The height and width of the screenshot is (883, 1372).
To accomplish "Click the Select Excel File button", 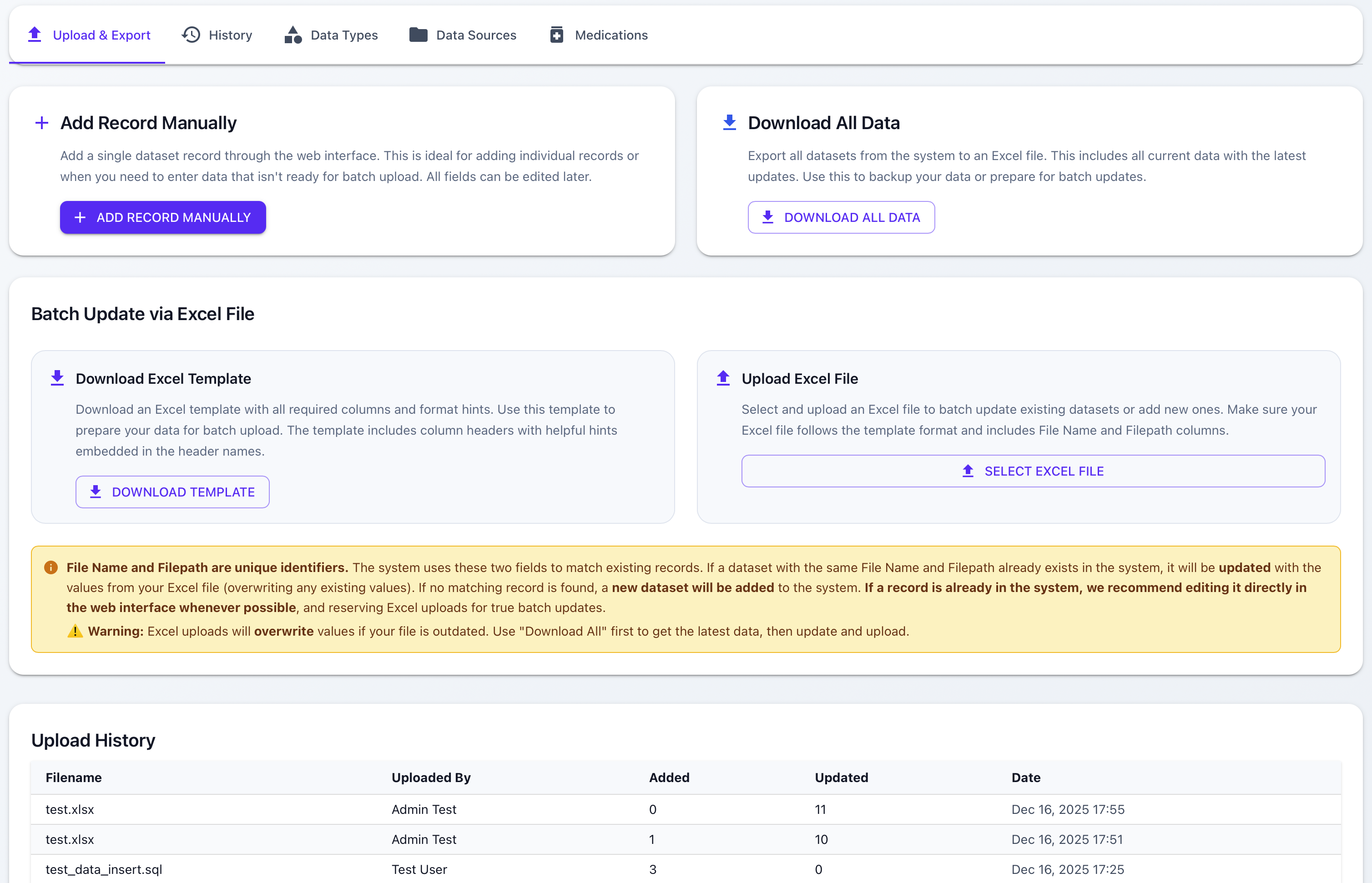I will (x=1033, y=472).
